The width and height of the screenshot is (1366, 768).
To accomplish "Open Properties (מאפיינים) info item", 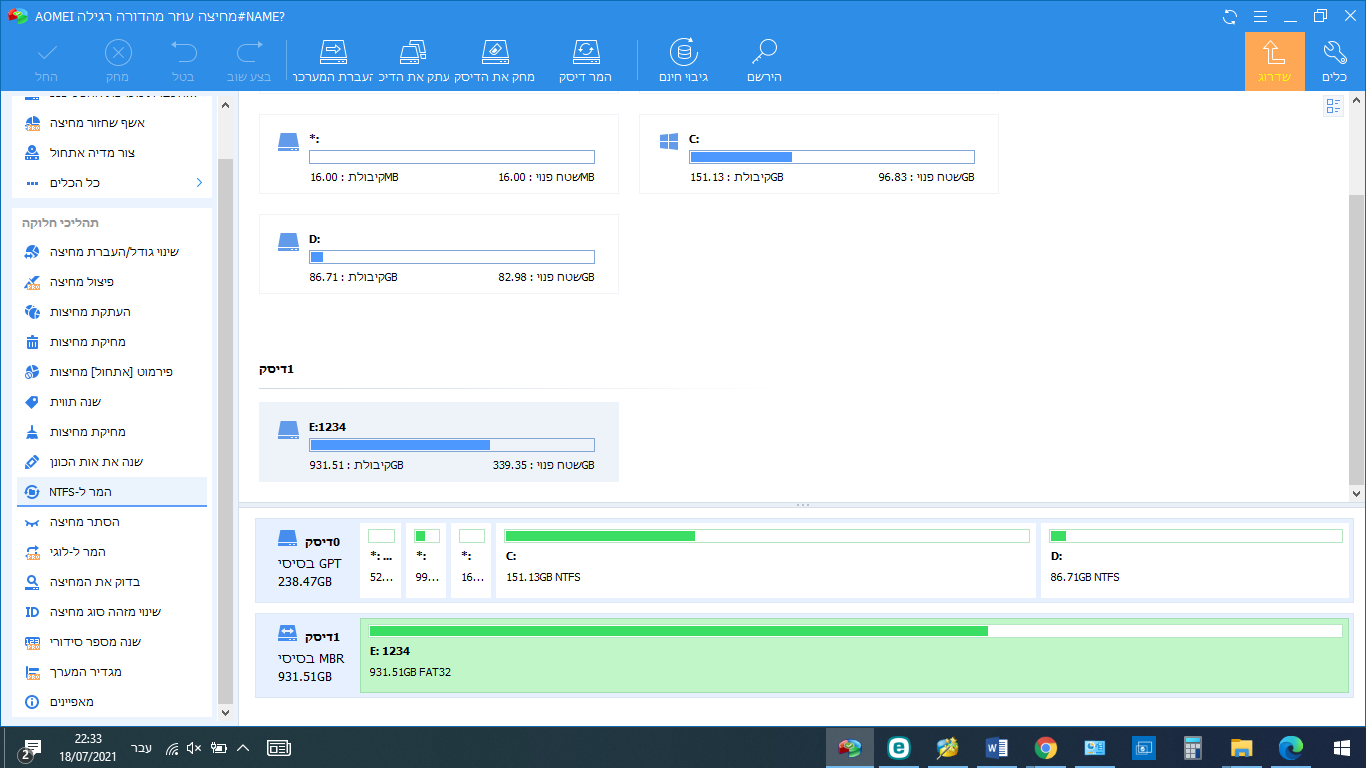I will 112,702.
